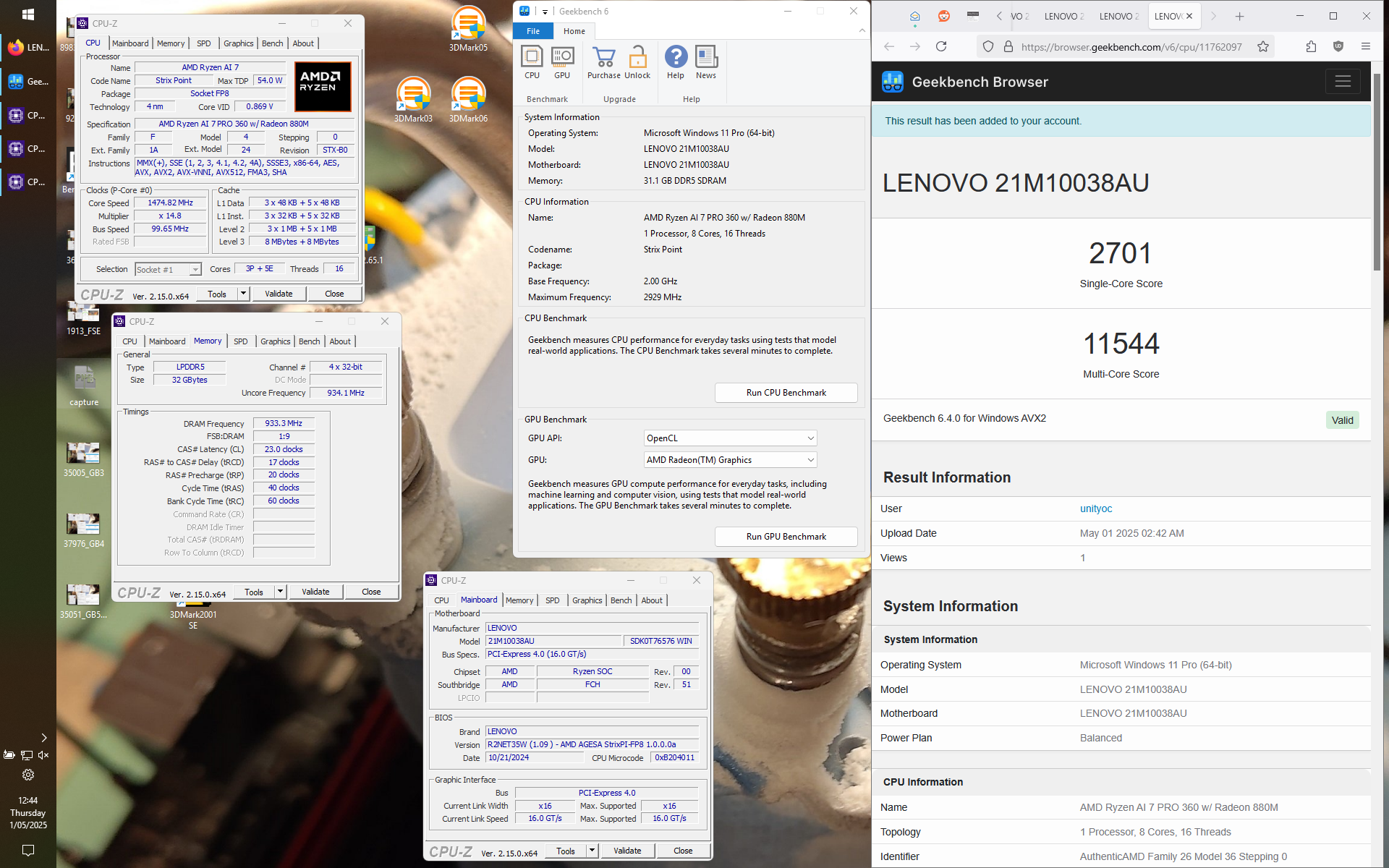Click the BIOS version R2NET35W field
The width and height of the screenshot is (1389, 868).
click(x=592, y=744)
